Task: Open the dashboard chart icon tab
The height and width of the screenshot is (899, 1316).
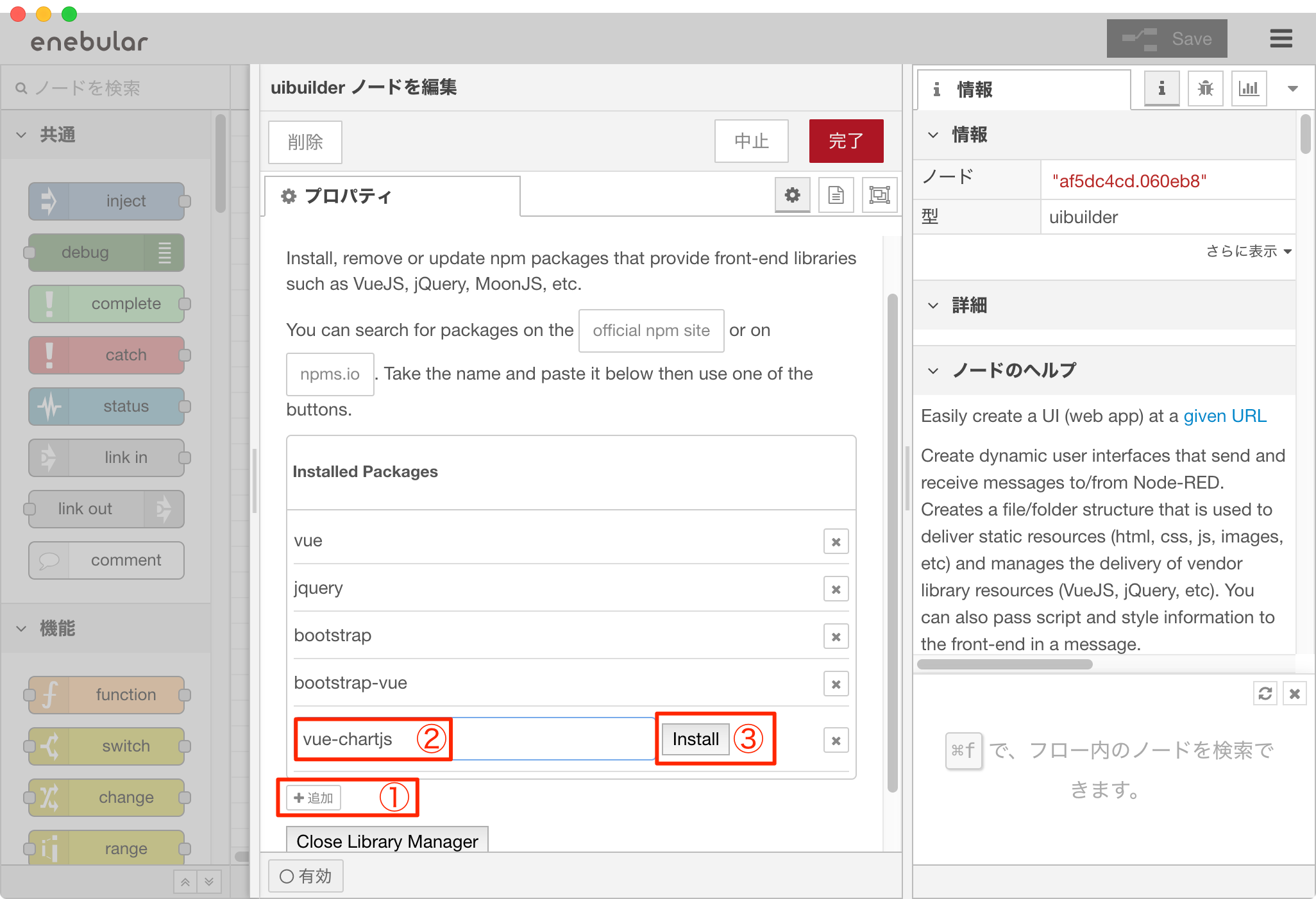Action: click(x=1248, y=88)
